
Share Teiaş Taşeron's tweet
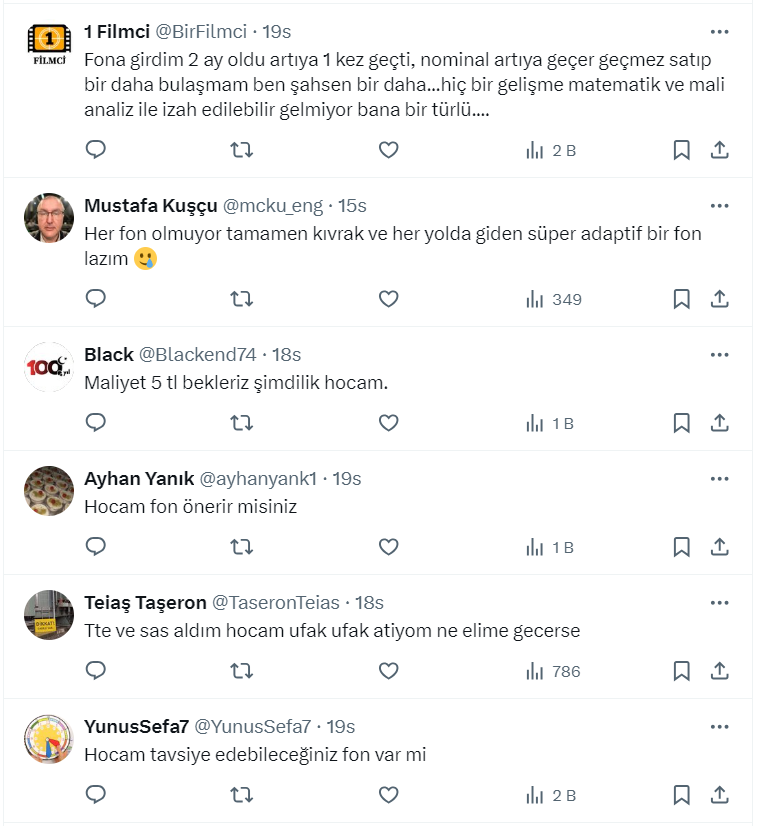click(x=719, y=671)
